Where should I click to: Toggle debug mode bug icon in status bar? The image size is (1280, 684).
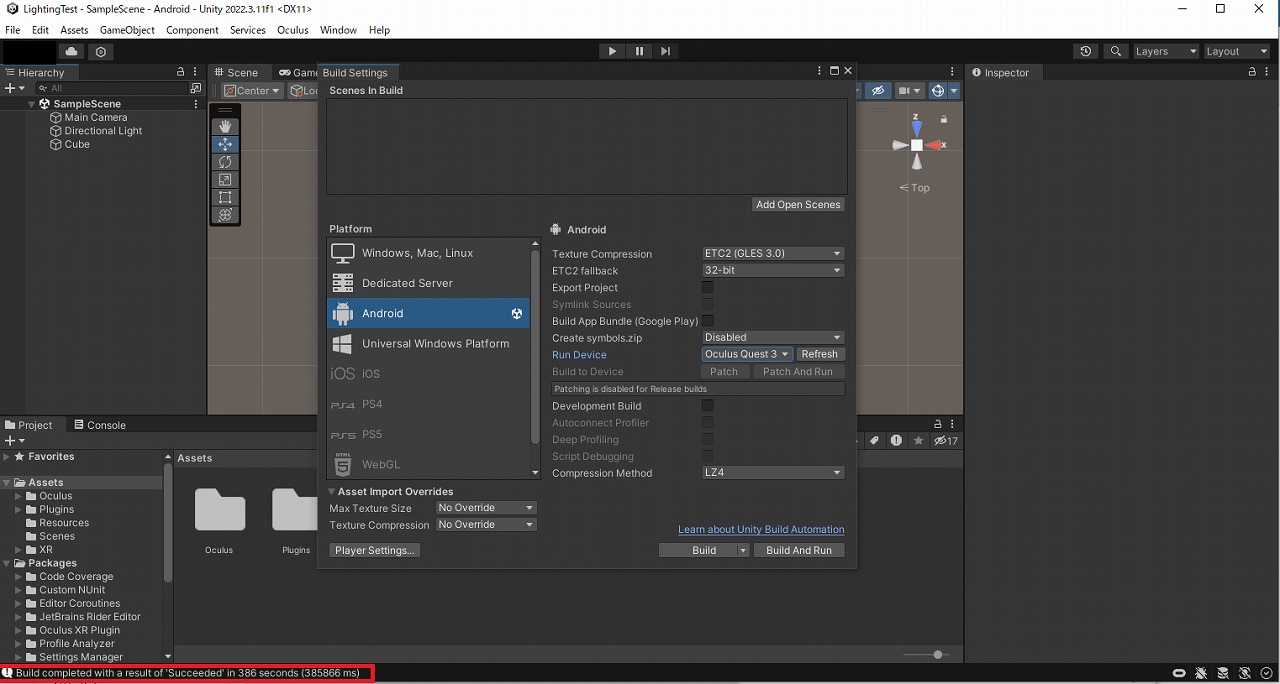[1201, 673]
